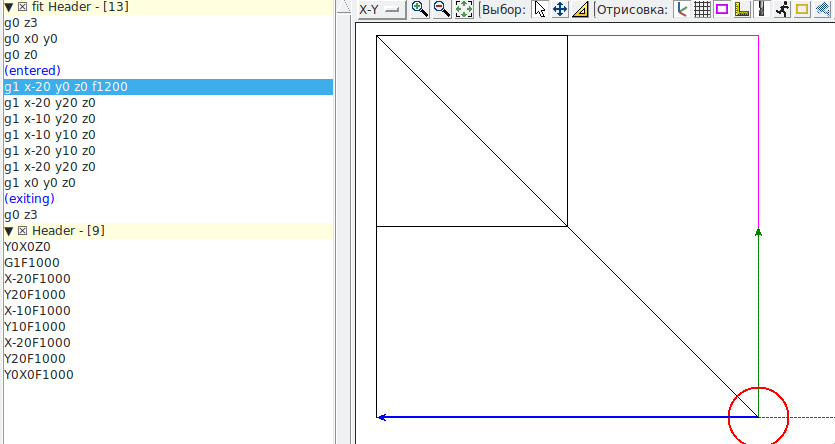
Task: Select line 'g1 x-20 y0 z0 f1200'
Action: [x=168, y=87]
